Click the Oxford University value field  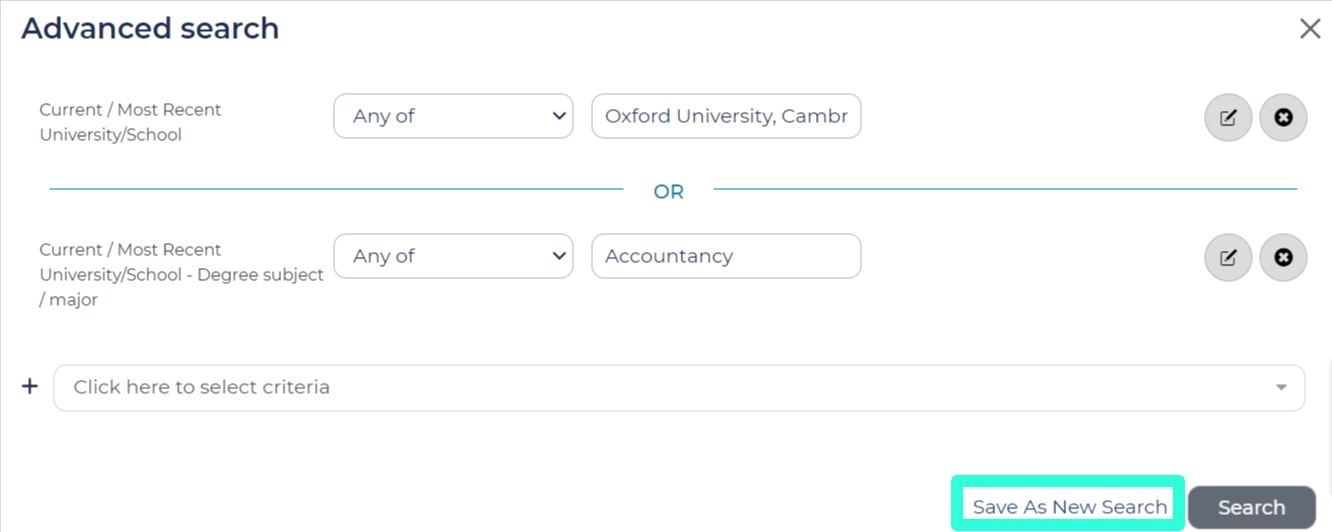726,116
